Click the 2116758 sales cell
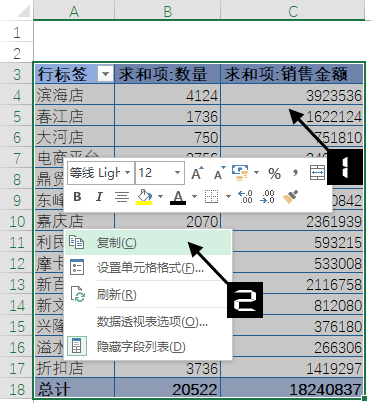The image size is (371, 403). click(297, 284)
